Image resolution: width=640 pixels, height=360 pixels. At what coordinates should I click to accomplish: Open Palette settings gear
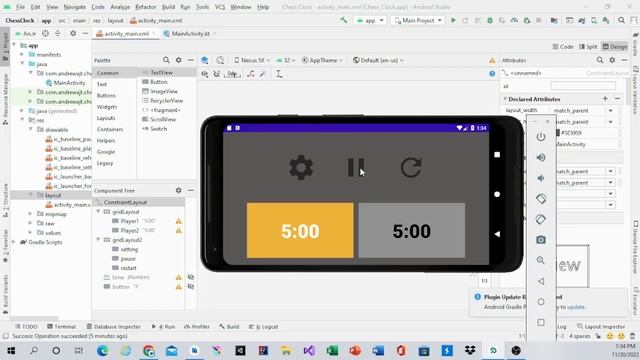click(x=178, y=60)
